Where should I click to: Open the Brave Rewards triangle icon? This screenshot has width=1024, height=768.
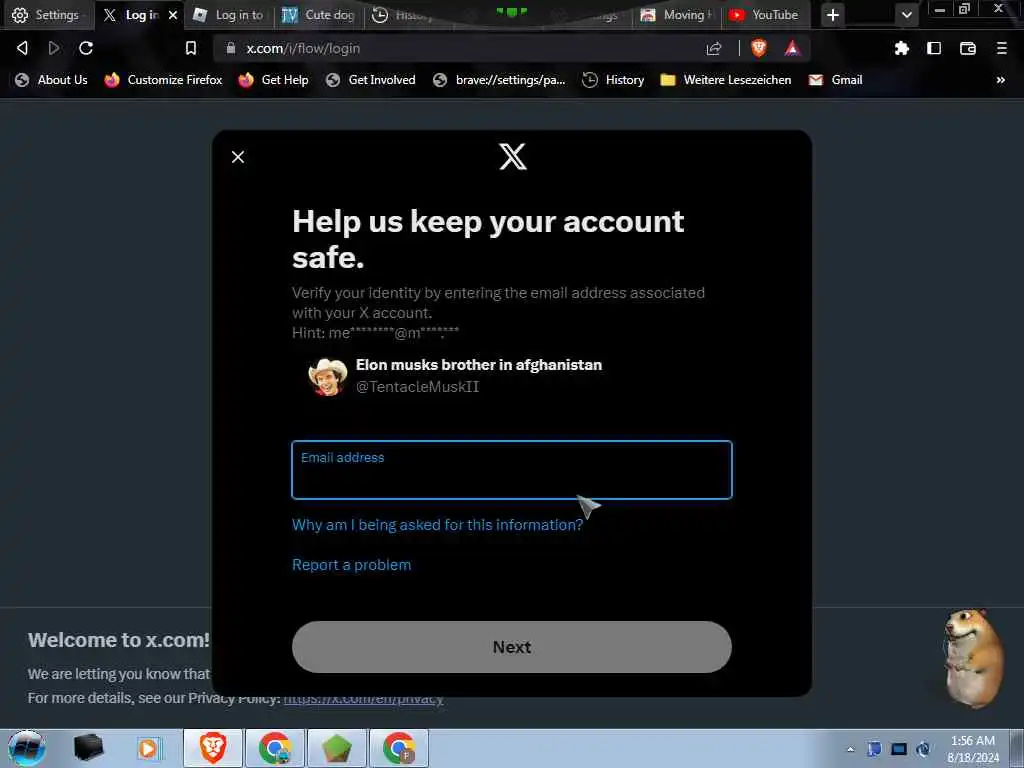[x=792, y=48]
